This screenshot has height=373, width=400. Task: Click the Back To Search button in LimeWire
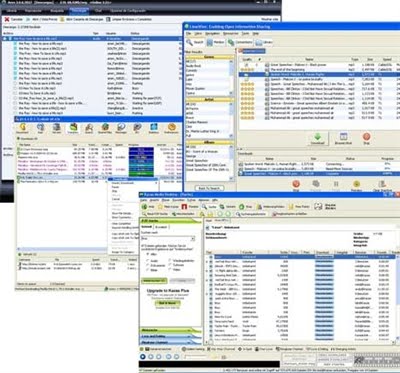pos(209,188)
